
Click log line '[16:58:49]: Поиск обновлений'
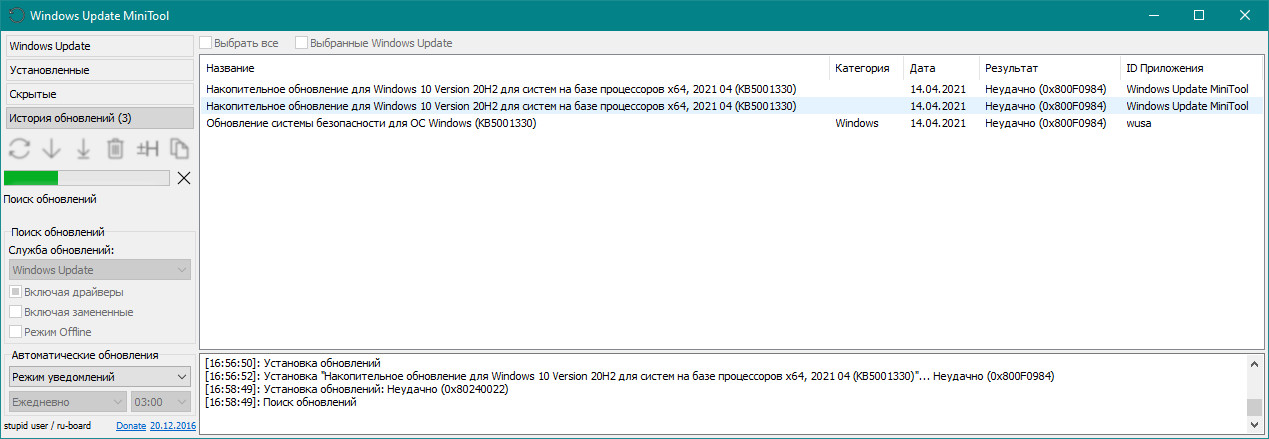(279, 402)
